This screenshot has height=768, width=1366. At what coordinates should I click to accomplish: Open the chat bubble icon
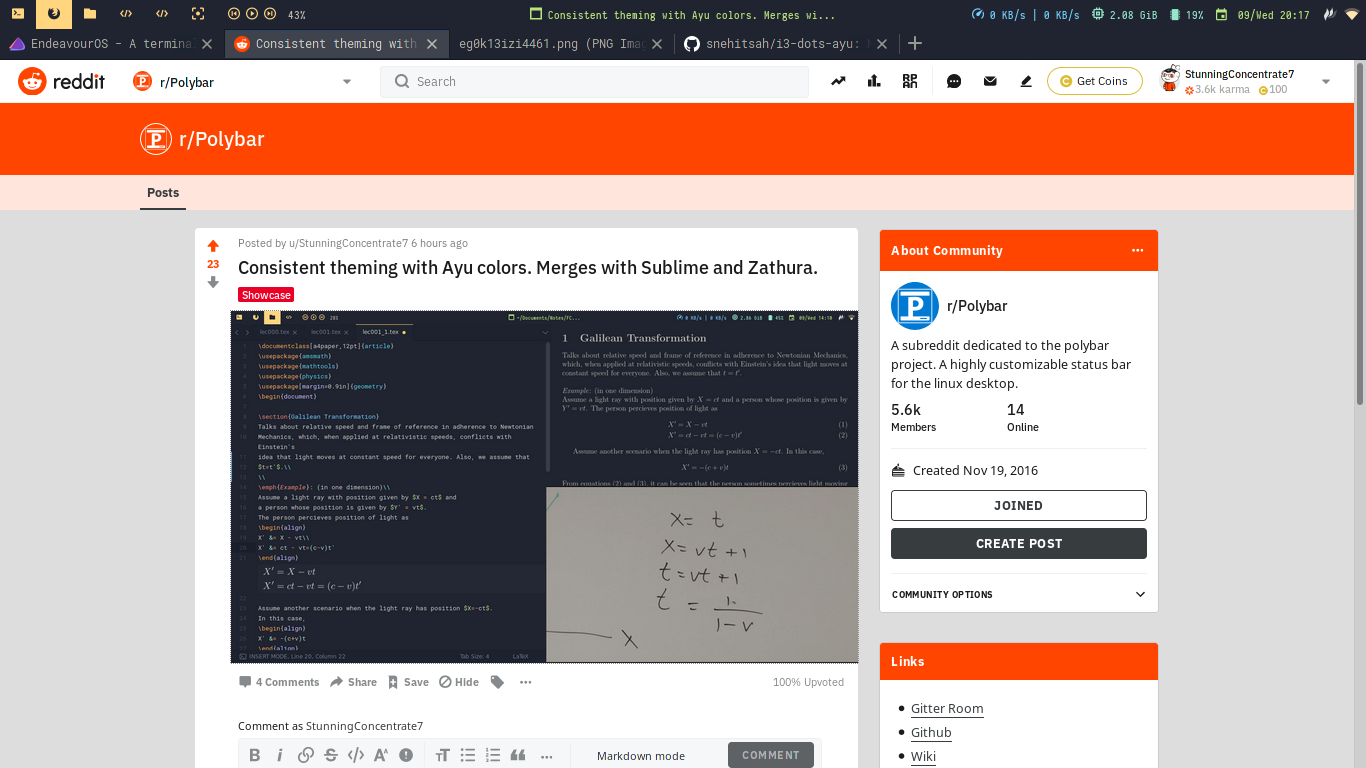pos(954,81)
